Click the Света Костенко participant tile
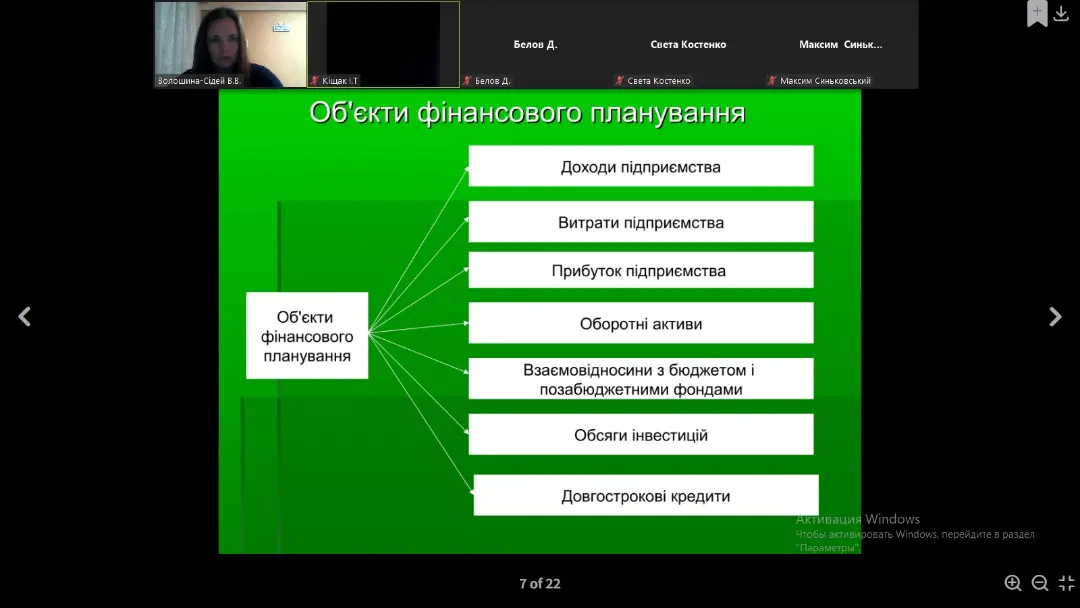The height and width of the screenshot is (608, 1080). click(x=688, y=44)
